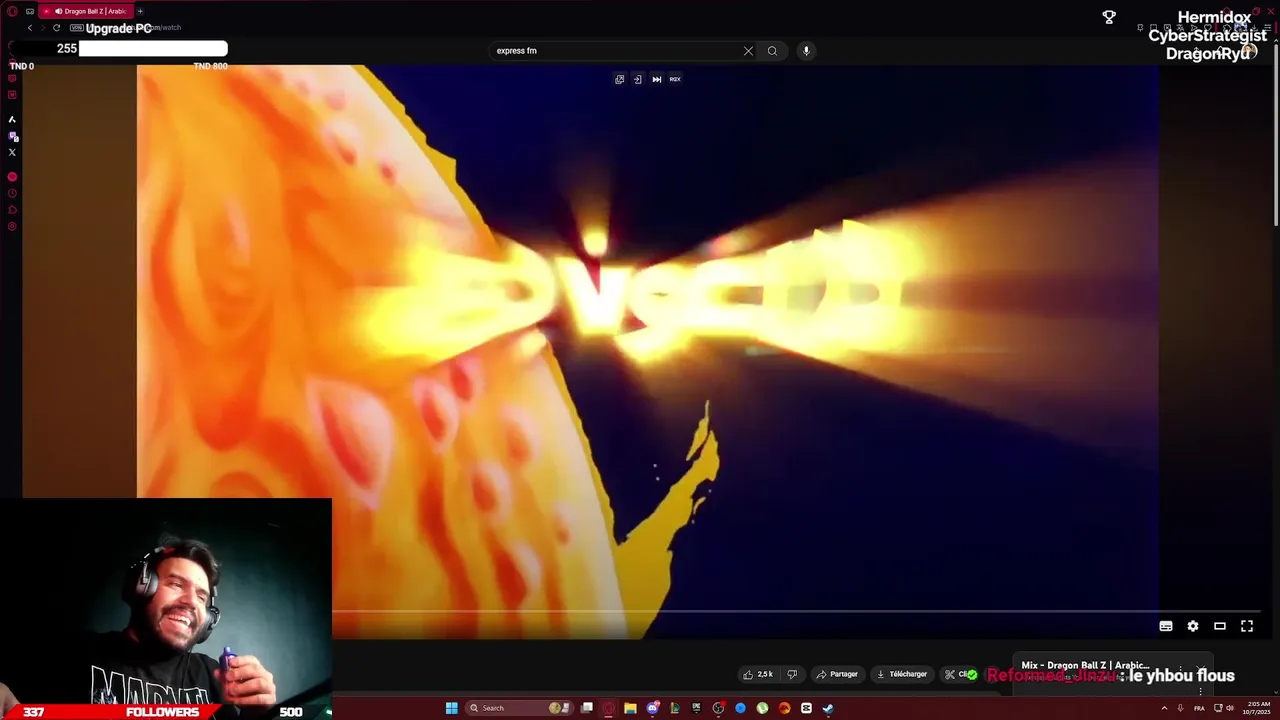Dislike the video
Image resolution: width=1280 pixels, height=720 pixels.
[x=792, y=674]
